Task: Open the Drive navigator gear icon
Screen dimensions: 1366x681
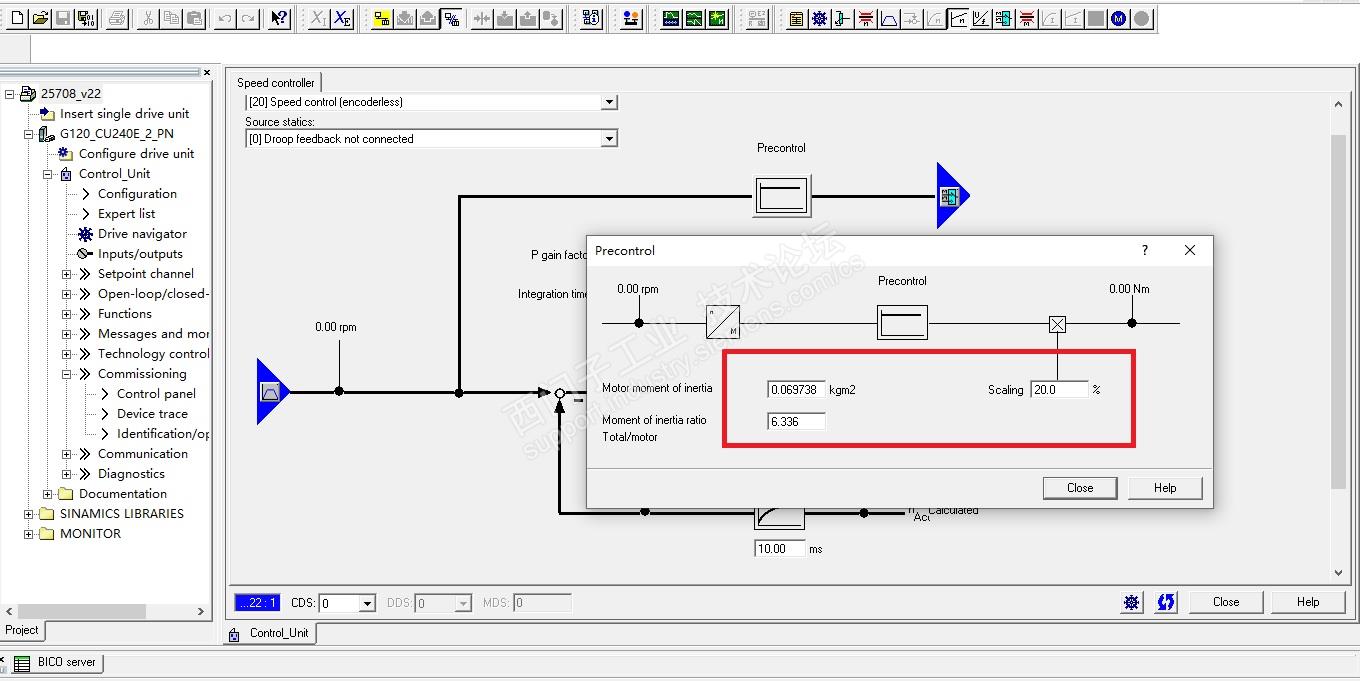Action: (x=819, y=18)
